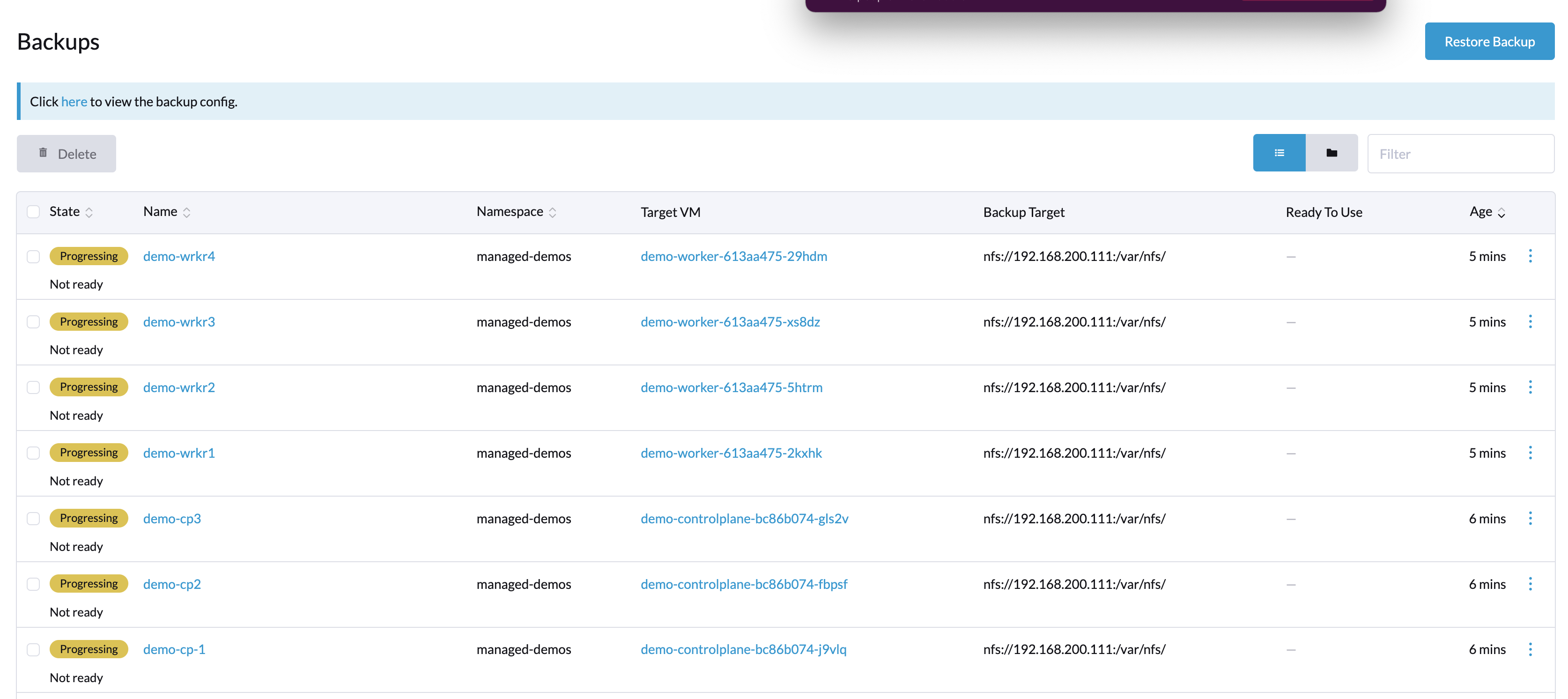Select the demo-wrkr2 backup checkbox
Viewport: 1568px width, 699px height.
[33, 387]
